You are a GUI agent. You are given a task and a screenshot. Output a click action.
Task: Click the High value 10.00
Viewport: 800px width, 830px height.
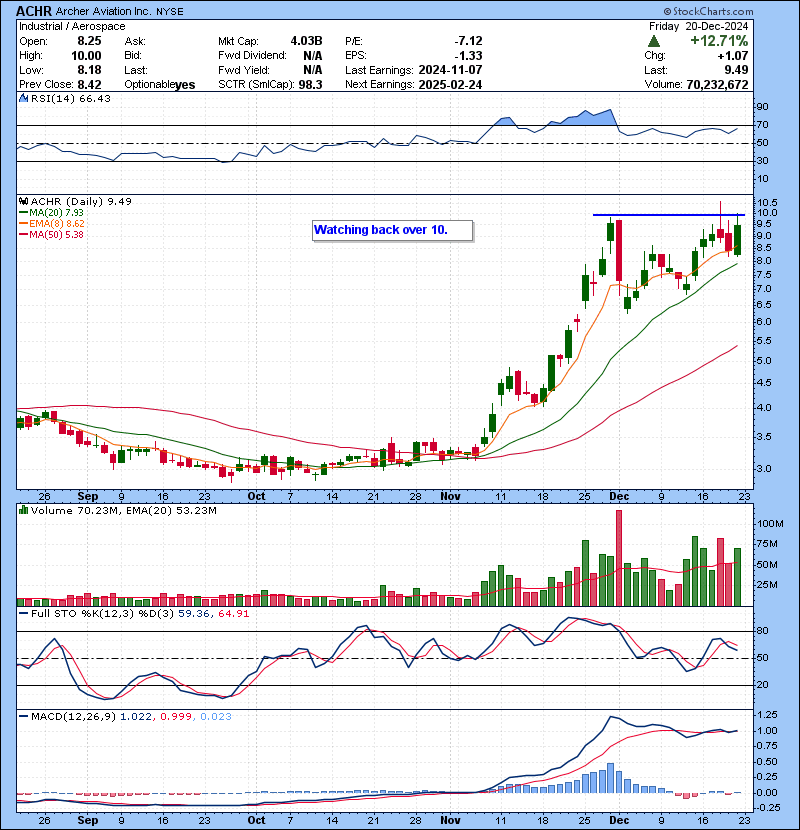pyautogui.click(x=86, y=56)
